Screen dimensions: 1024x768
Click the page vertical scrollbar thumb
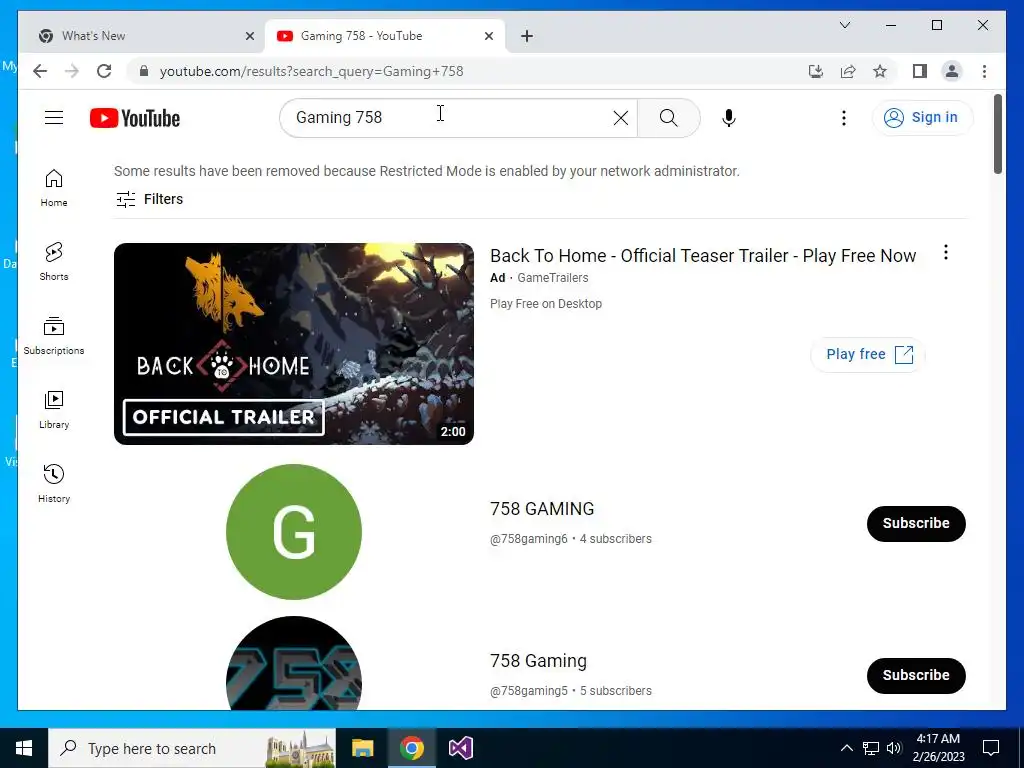(998, 134)
